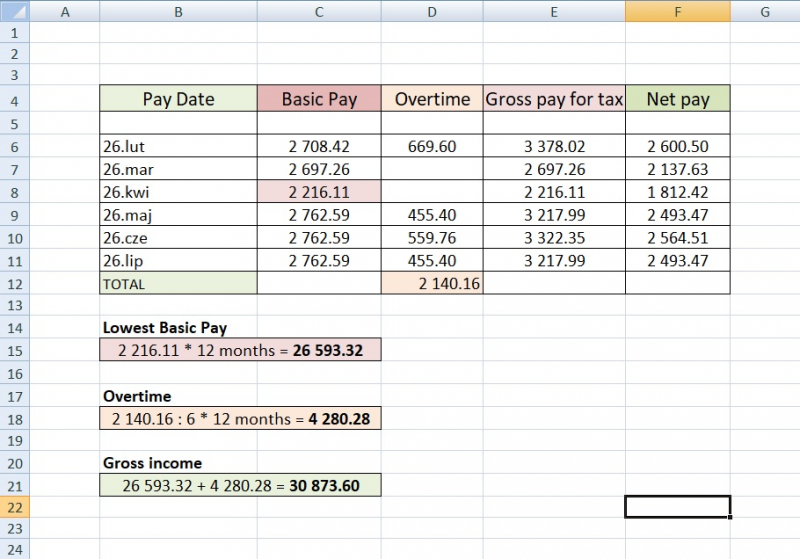Select highlighted column F header
This screenshot has width=800, height=559.
pyautogui.click(x=677, y=11)
